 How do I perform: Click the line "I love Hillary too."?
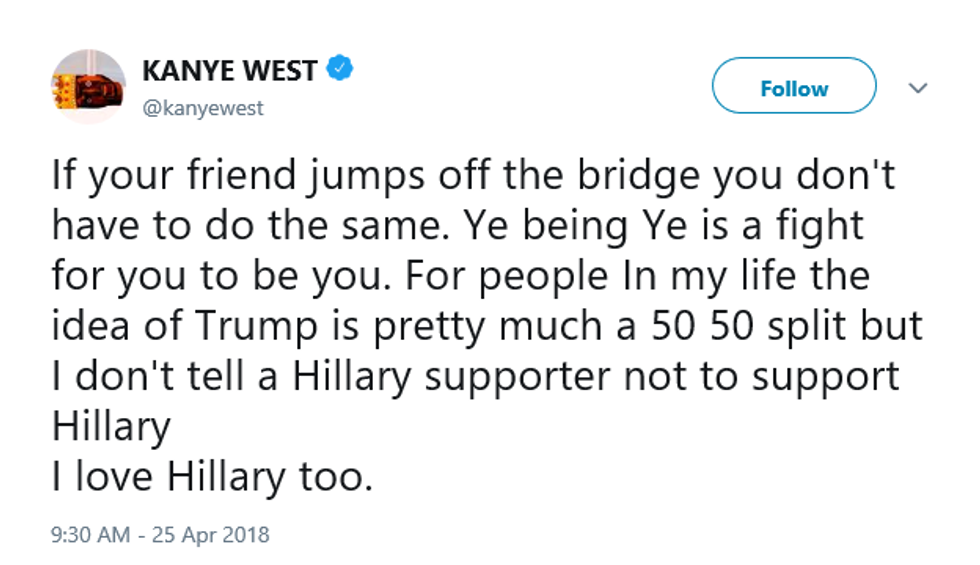(x=212, y=476)
